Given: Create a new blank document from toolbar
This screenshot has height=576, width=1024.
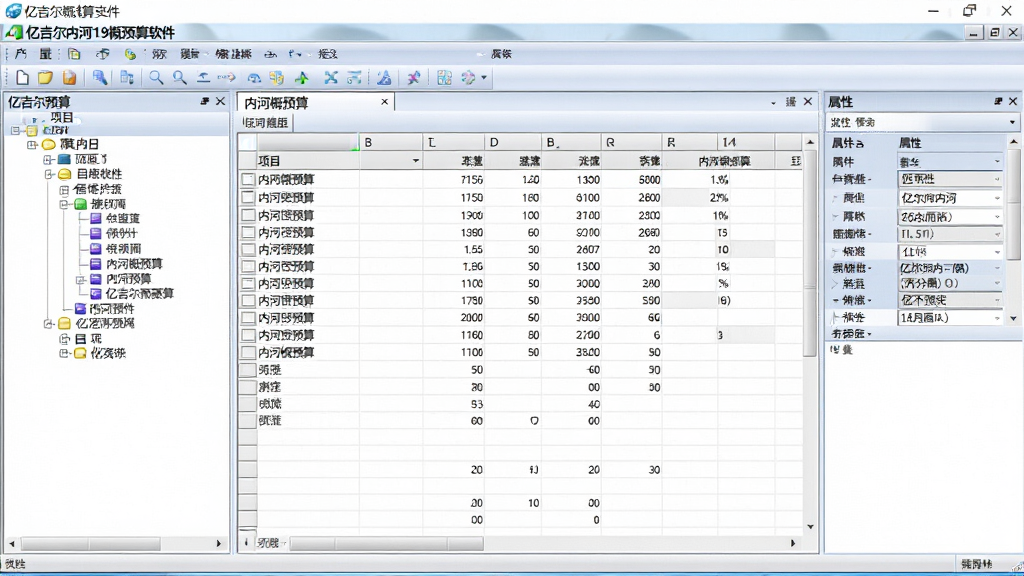Looking at the screenshot, I should pyautogui.click(x=22, y=78).
